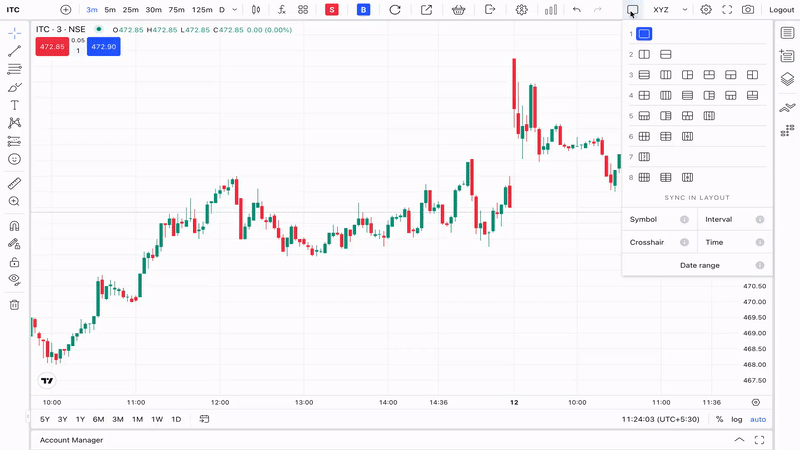Viewport: 800px width, 450px height.
Task: Click the trash icon to remove drawings
Action: (x=14, y=304)
